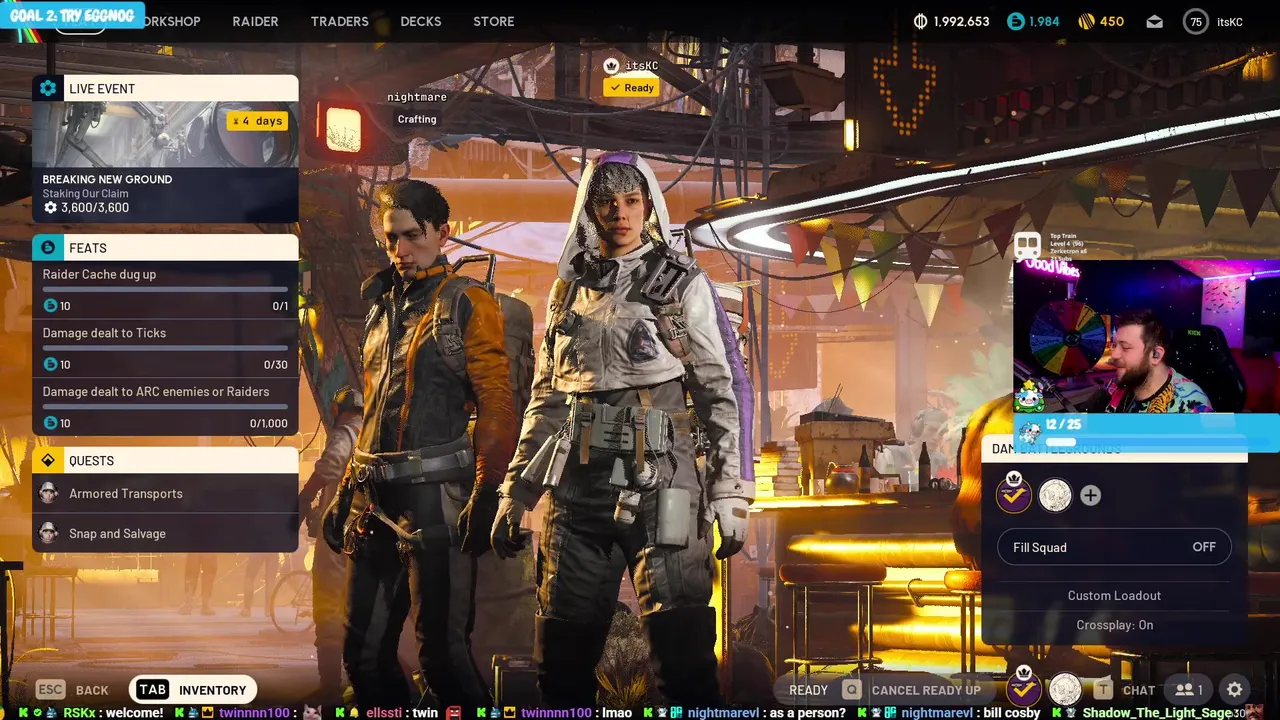Image resolution: width=1280 pixels, height=720 pixels.
Task: Click the LIVE EVENT header label
Action: 102,89
